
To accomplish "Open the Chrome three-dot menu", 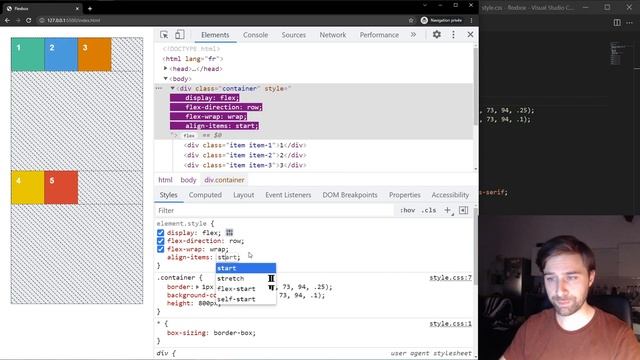I will pyautogui.click(x=471, y=20).
